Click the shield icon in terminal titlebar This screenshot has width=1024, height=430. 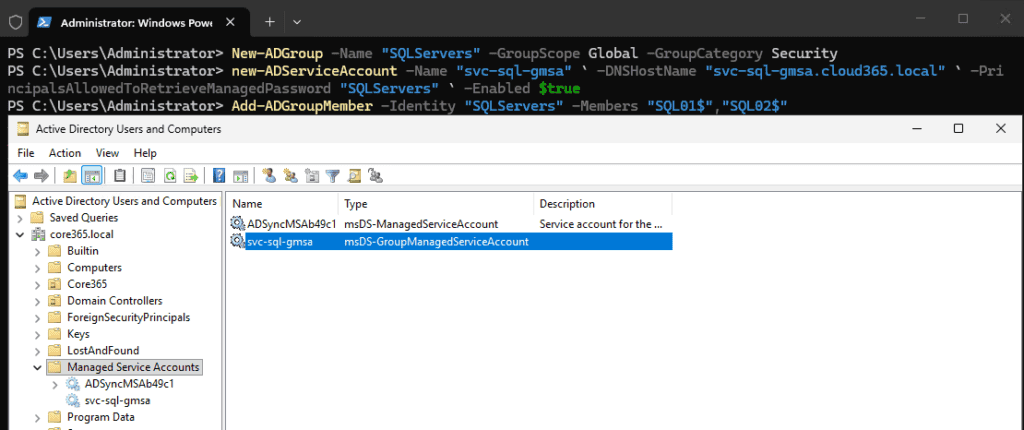pyautogui.click(x=15, y=22)
